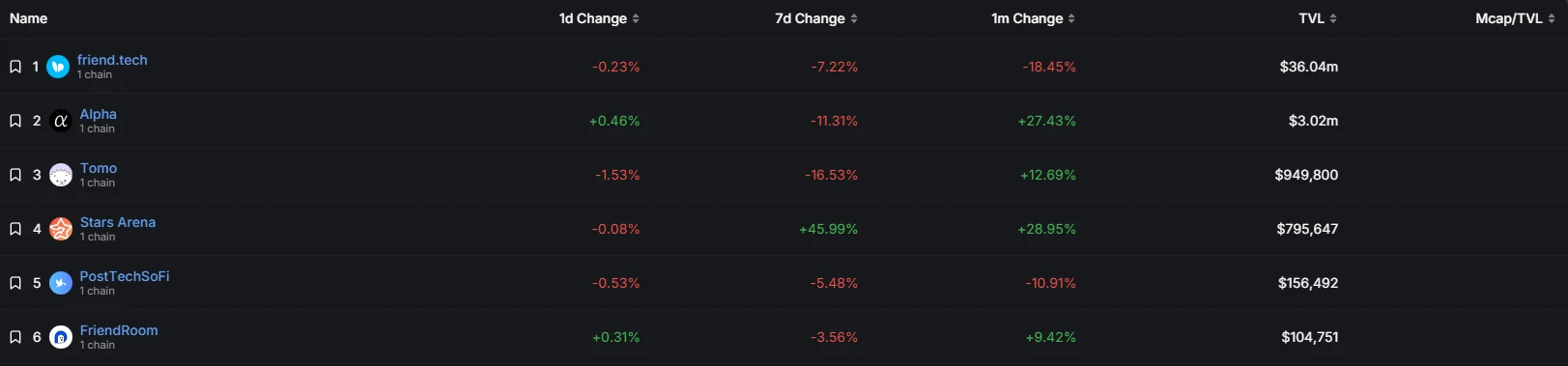The height and width of the screenshot is (366, 1568).
Task: Bookmark the Alpha protocol row
Action: tap(15, 121)
